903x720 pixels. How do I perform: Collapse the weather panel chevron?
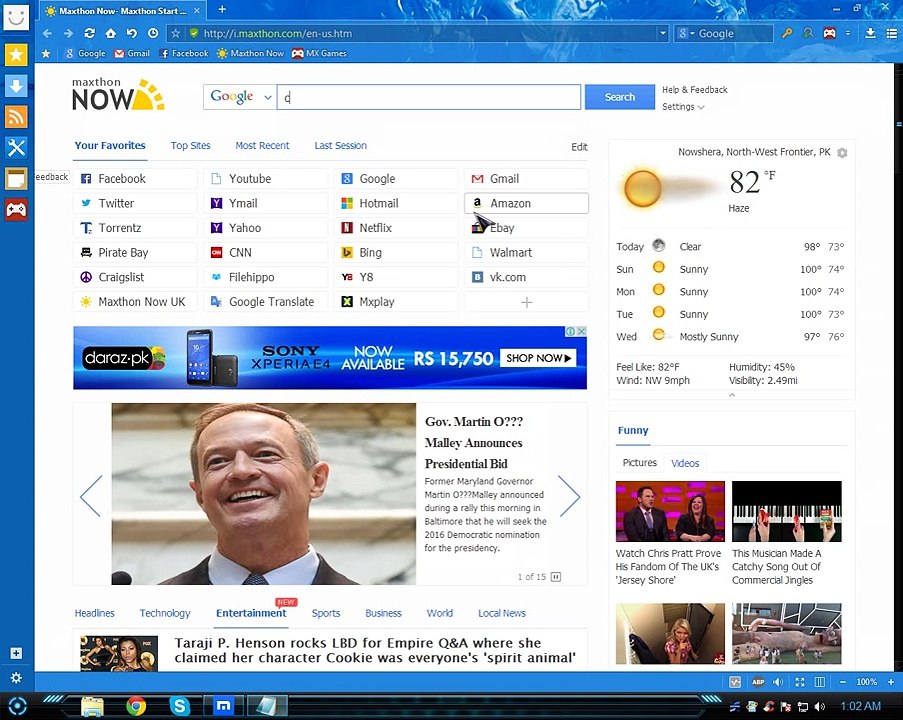[x=732, y=395]
